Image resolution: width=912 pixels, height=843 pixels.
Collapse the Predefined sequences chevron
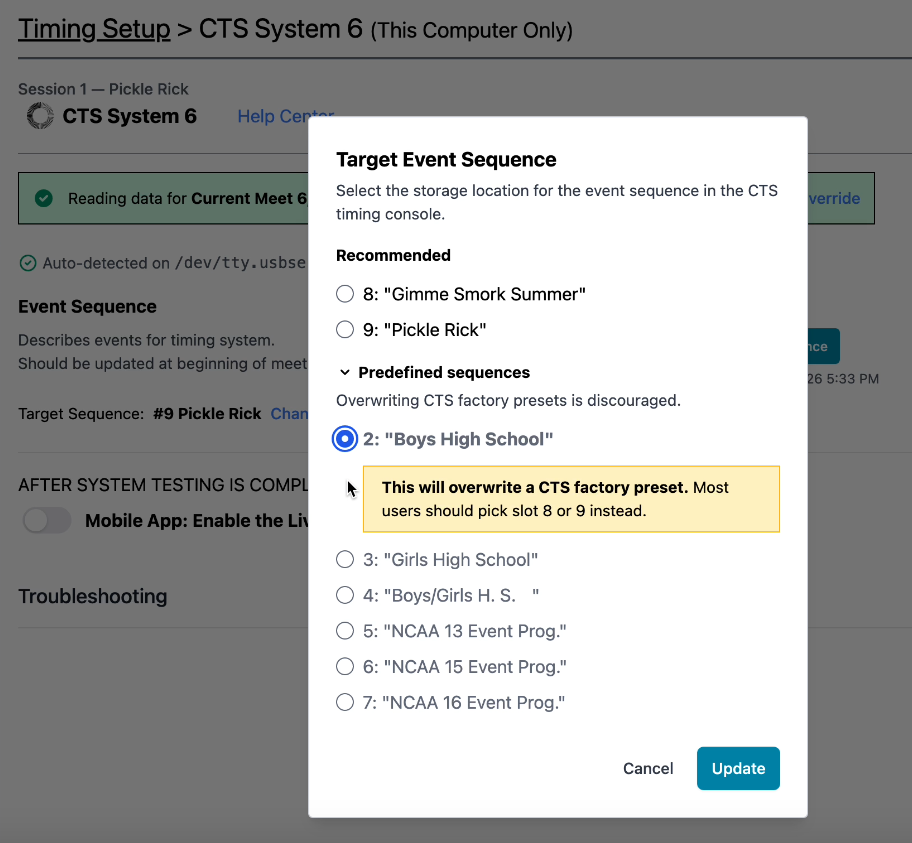tap(345, 372)
